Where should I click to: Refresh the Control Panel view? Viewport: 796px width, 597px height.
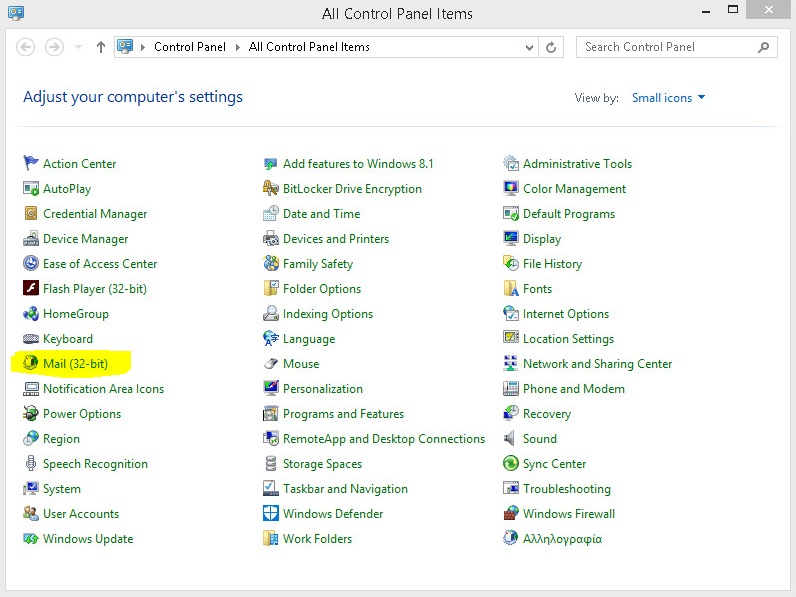pos(551,47)
